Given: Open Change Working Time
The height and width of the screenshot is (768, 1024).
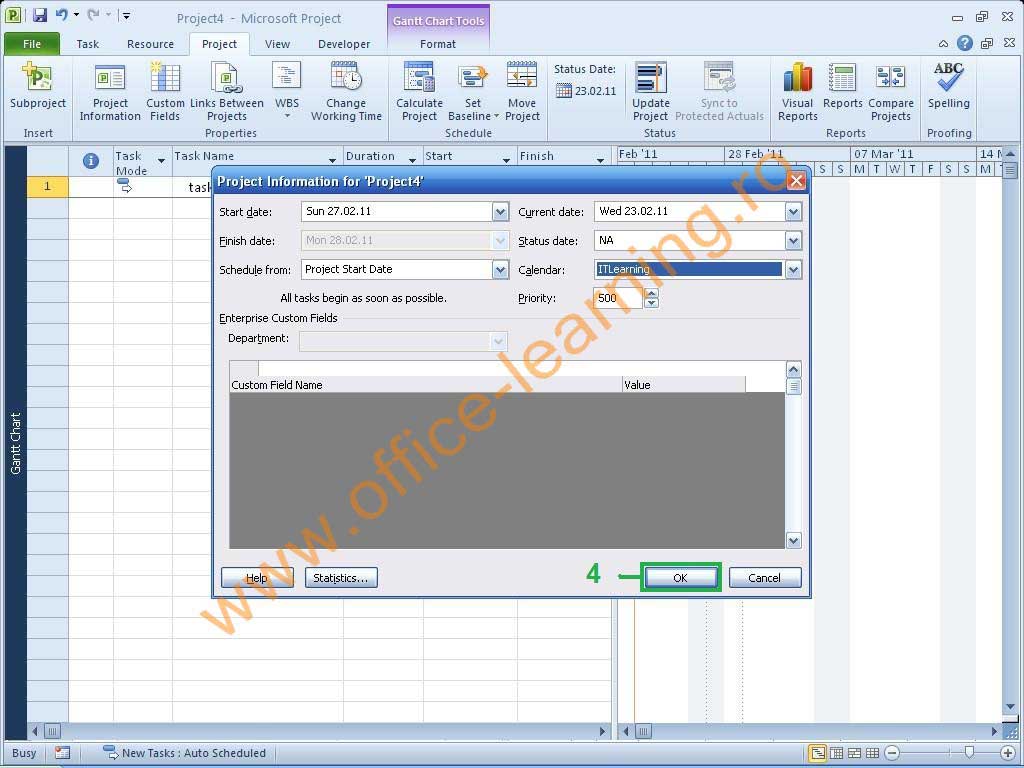Looking at the screenshot, I should 346,91.
